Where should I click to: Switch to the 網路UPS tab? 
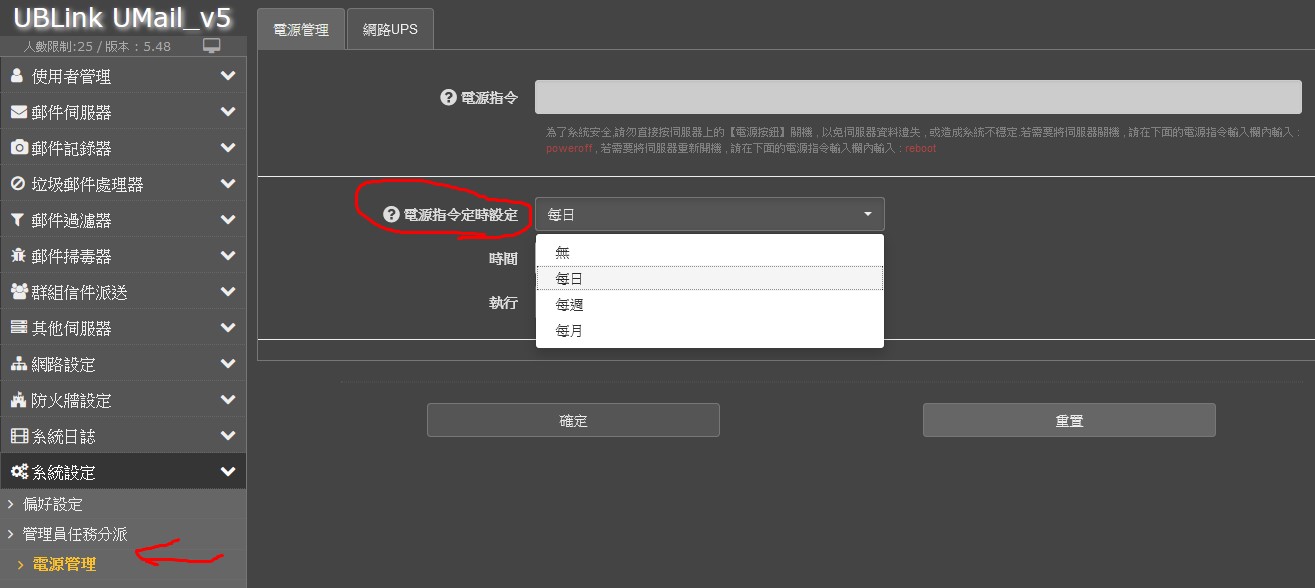pos(390,30)
